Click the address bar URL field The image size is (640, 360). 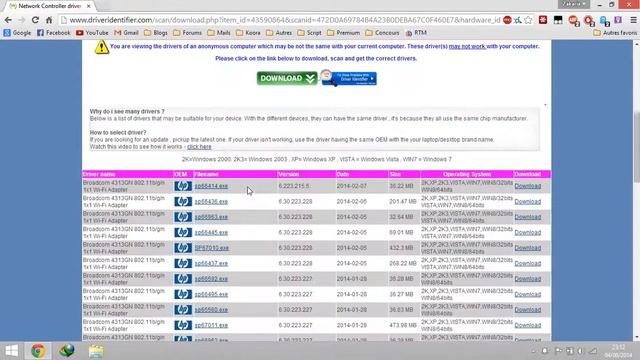pyautogui.click(x=286, y=20)
